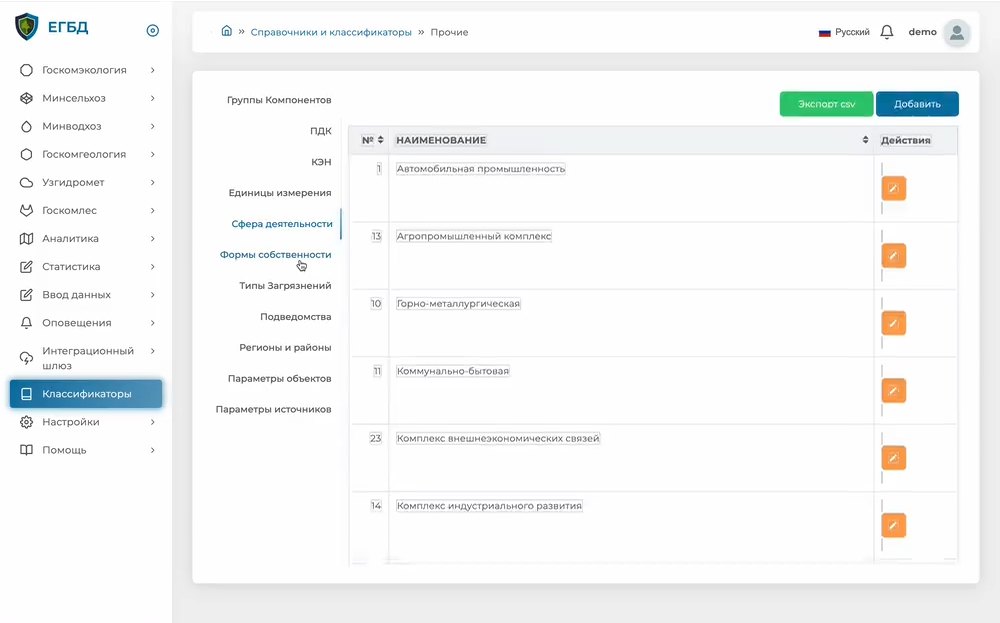The image size is (1000, 623).
Task: Click 'Автомобильная промышленность' cell text
Action: coord(481,169)
